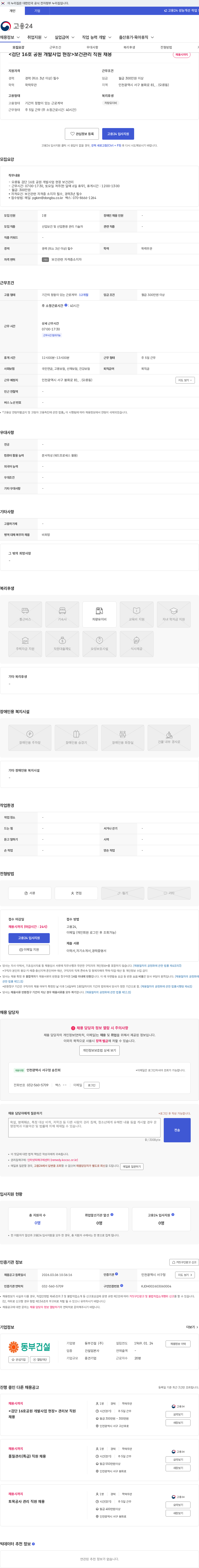
Task: Switch to the 복리후생 section tab
Action: pos(129,48)
